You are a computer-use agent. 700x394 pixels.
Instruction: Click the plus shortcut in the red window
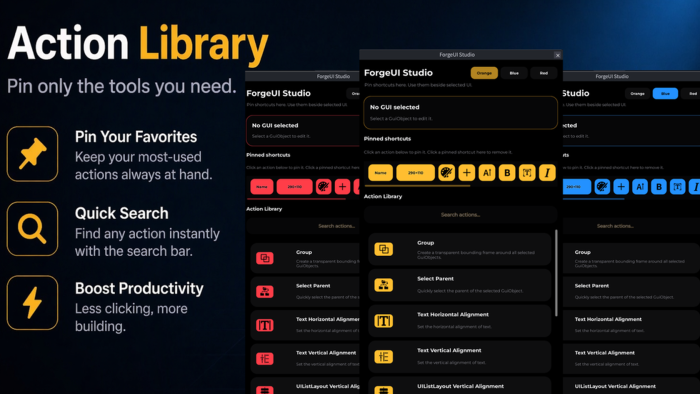click(x=342, y=187)
